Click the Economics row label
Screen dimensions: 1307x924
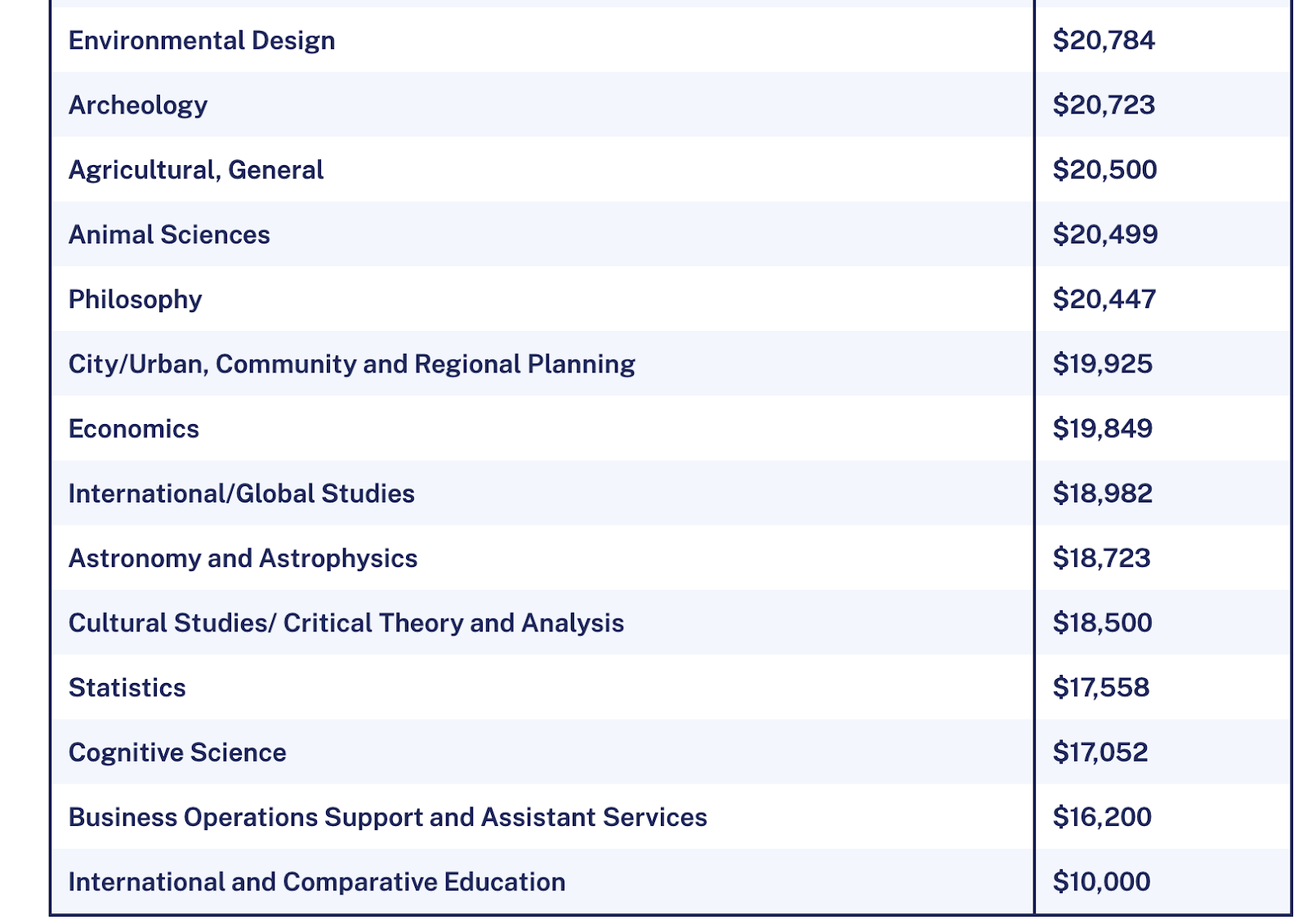[x=134, y=429]
